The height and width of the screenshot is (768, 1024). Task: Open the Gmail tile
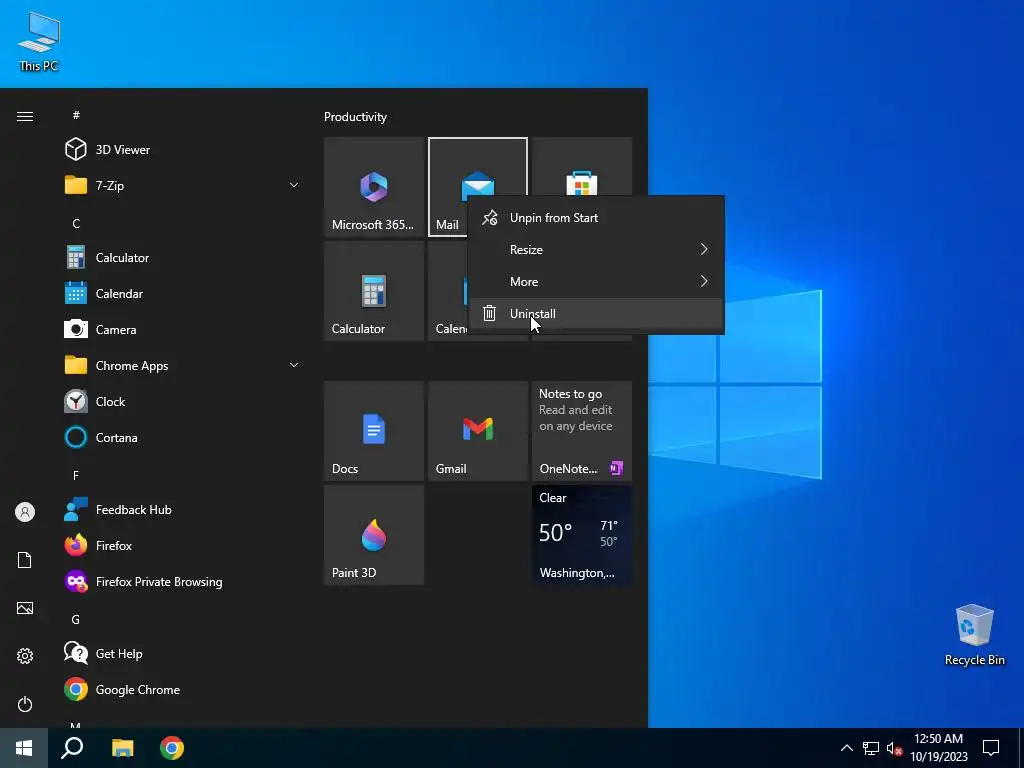point(477,431)
